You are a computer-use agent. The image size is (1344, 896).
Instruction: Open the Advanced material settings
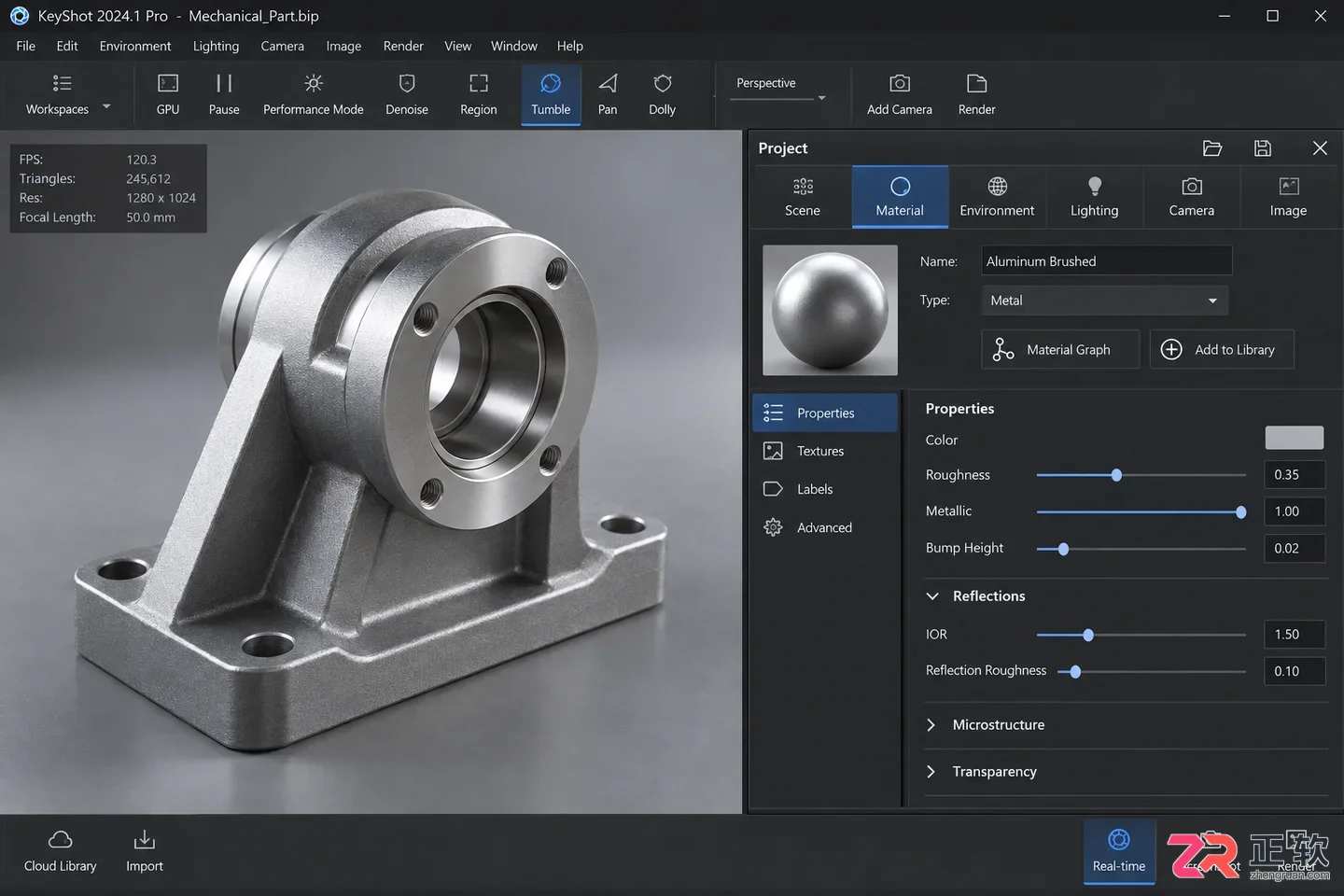(x=825, y=527)
